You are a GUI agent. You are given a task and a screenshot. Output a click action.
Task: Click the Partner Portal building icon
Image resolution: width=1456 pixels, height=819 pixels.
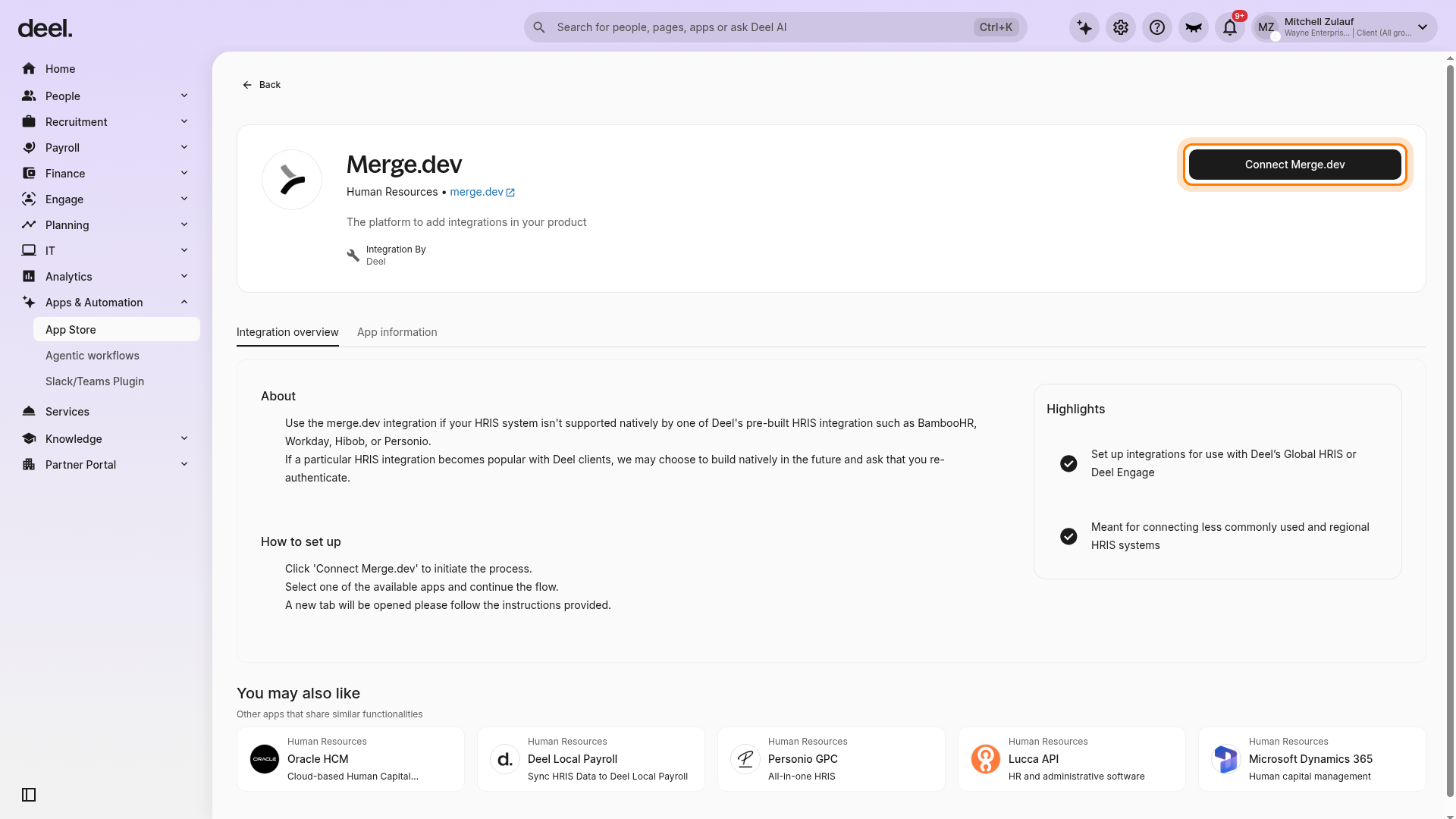pyautogui.click(x=29, y=465)
